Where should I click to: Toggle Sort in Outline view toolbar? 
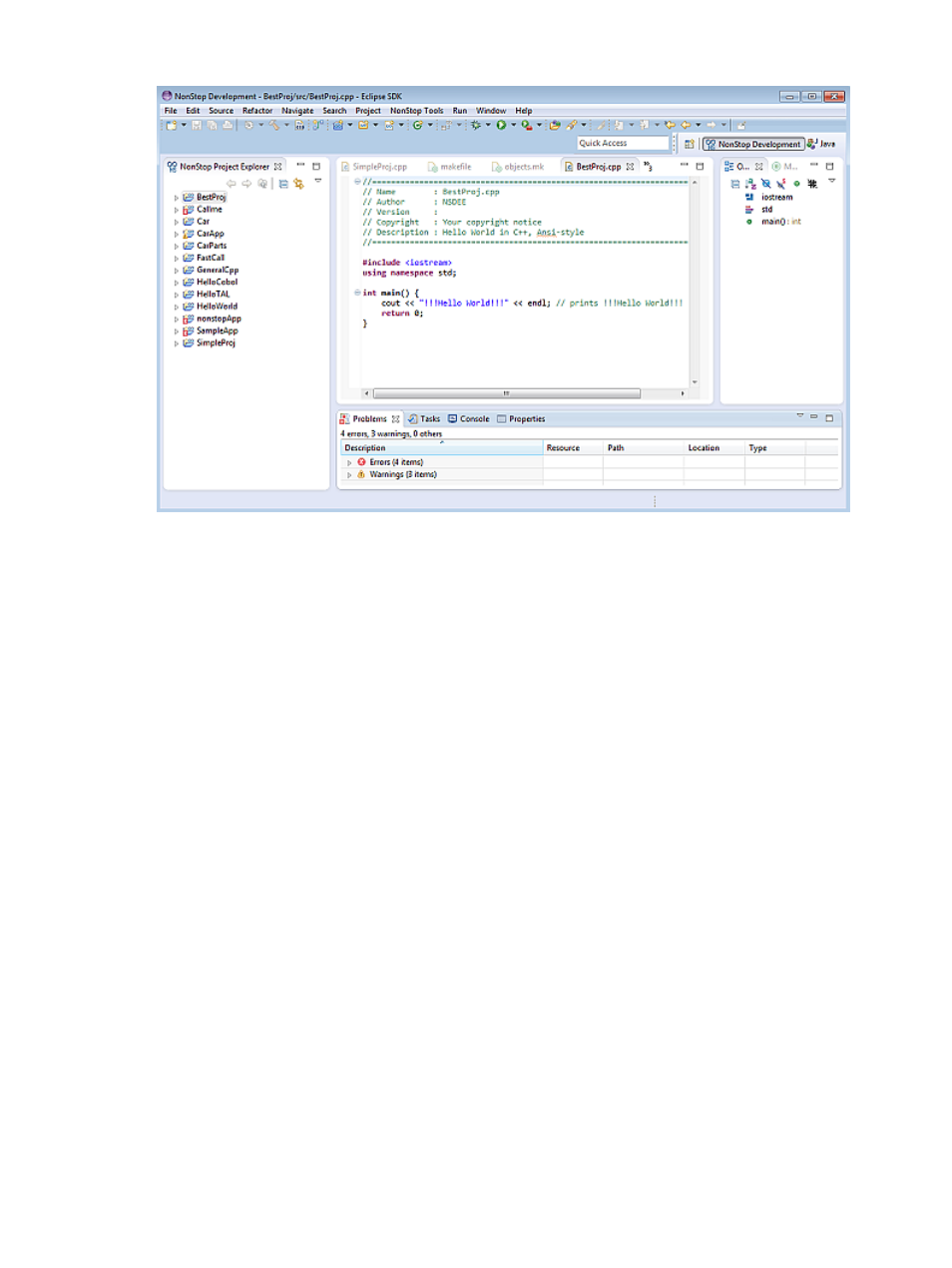pos(750,184)
